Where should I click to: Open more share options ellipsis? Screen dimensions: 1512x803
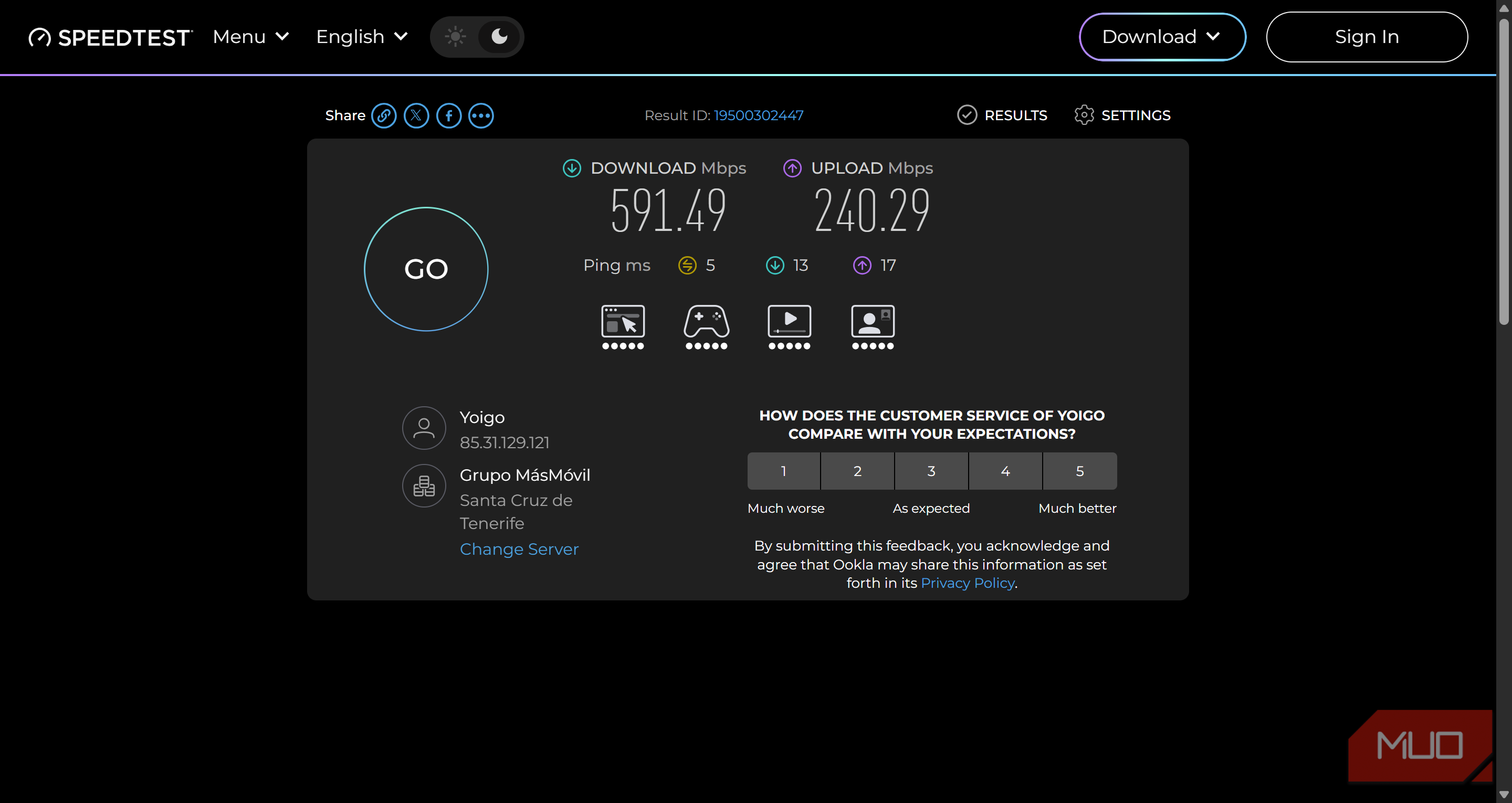click(481, 115)
